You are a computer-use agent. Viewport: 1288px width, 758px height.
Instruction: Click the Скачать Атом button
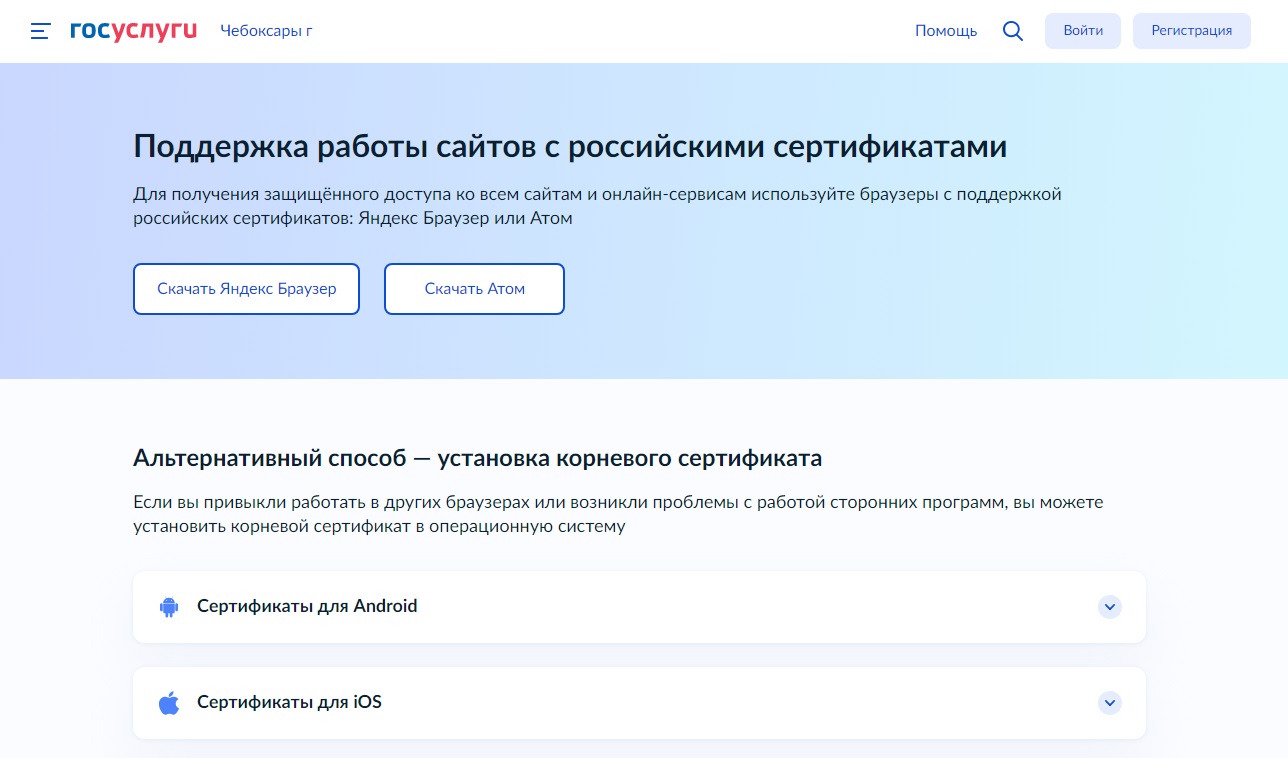474,289
